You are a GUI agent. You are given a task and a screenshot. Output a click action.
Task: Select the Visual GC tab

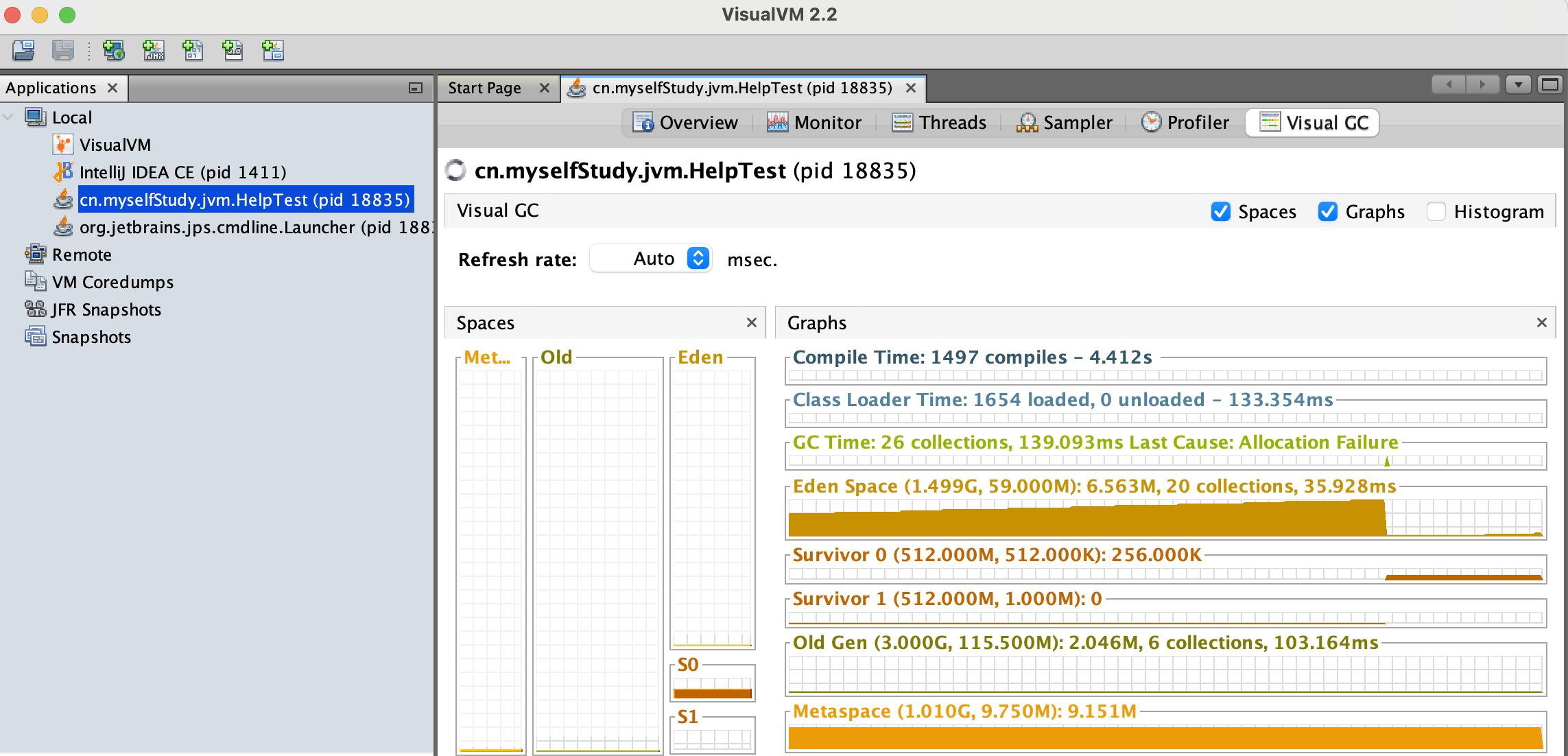click(x=1313, y=123)
